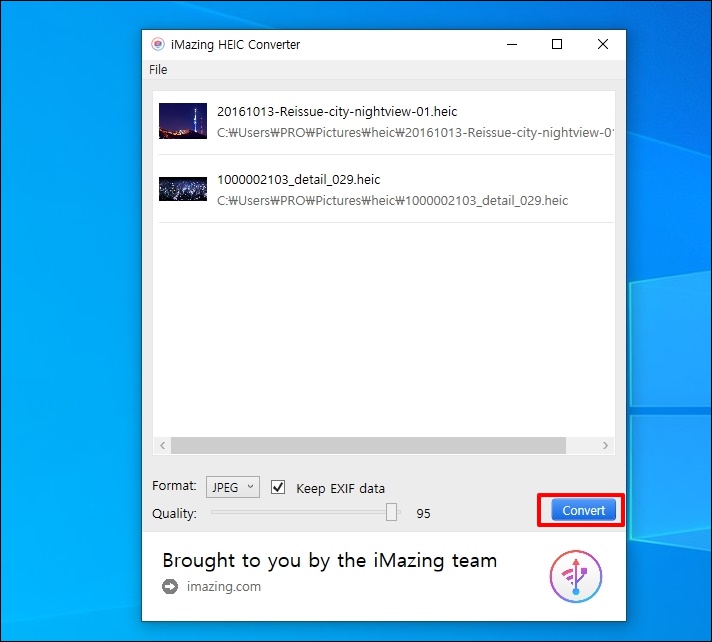This screenshot has width=712, height=642.
Task: Click the iMazing USB logo icon
Action: coord(576,576)
